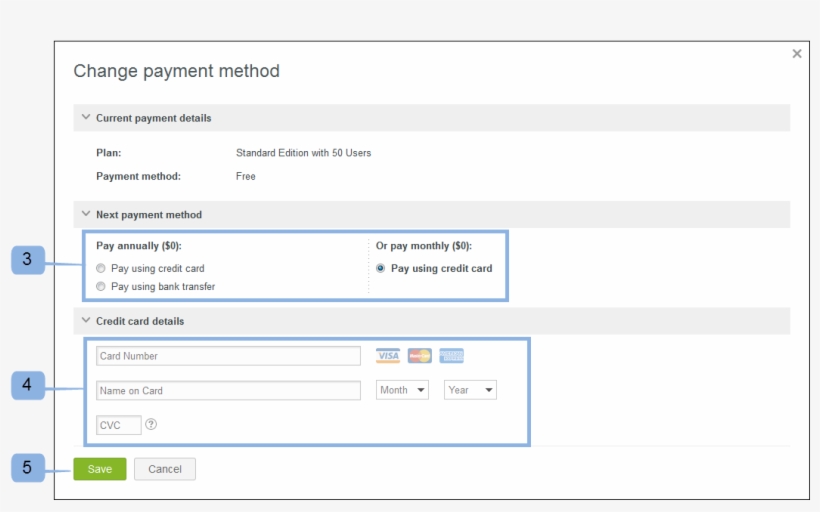The image size is (820, 512).
Task: Click the 'Free' payment method value
Action: [246, 176]
